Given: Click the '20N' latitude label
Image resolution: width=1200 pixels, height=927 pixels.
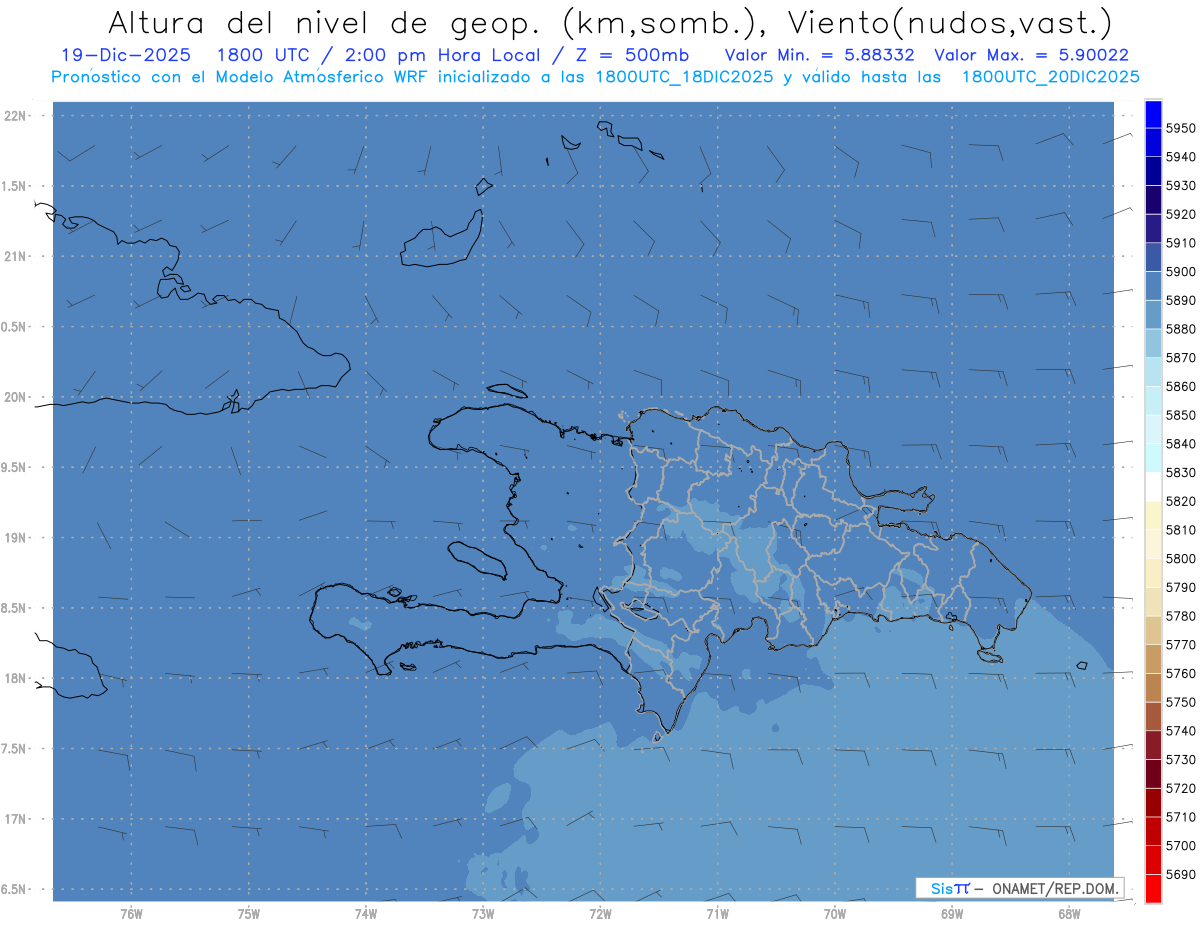Looking at the screenshot, I should pos(15,397).
